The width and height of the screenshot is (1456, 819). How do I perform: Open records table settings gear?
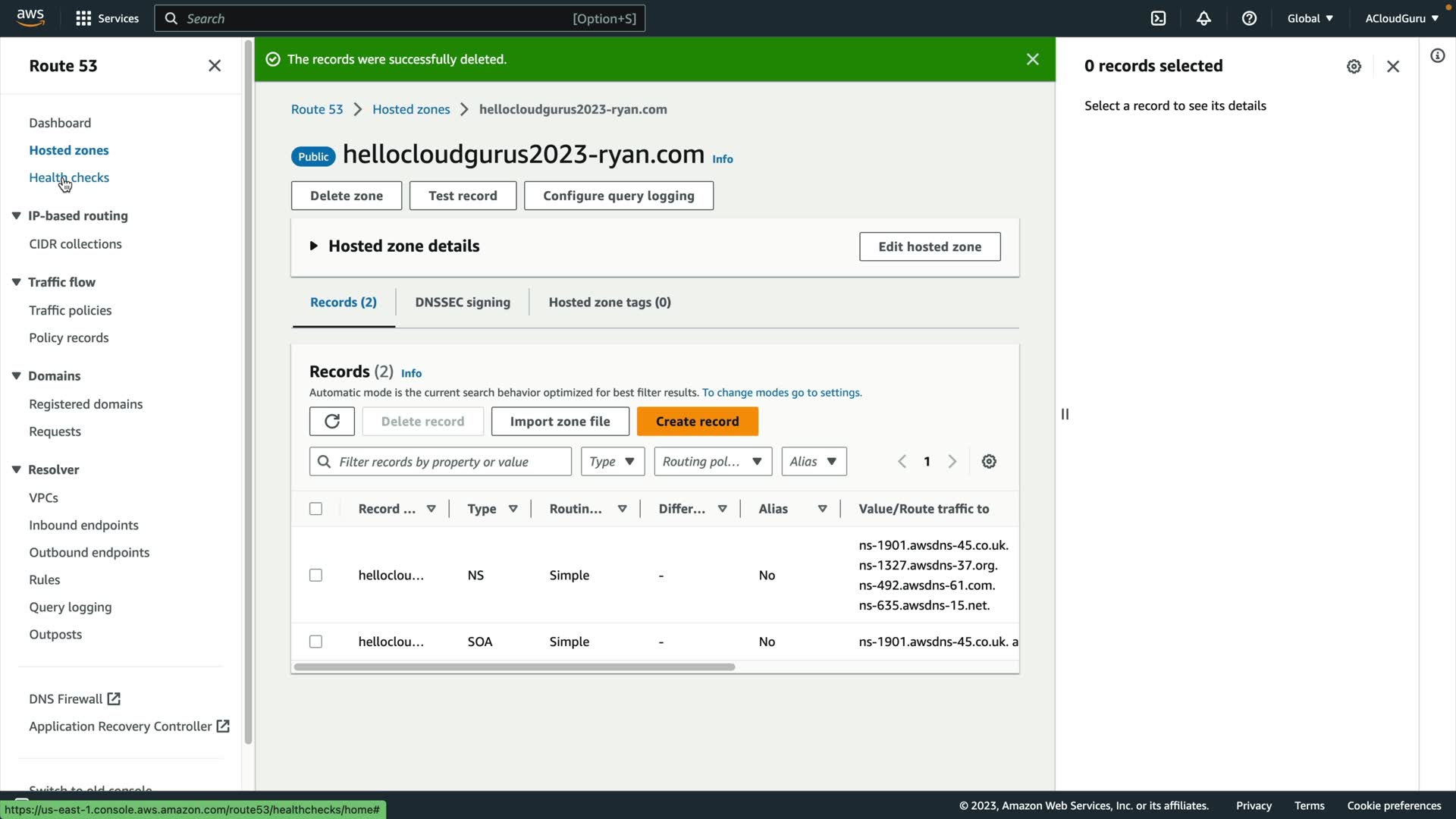(x=989, y=462)
